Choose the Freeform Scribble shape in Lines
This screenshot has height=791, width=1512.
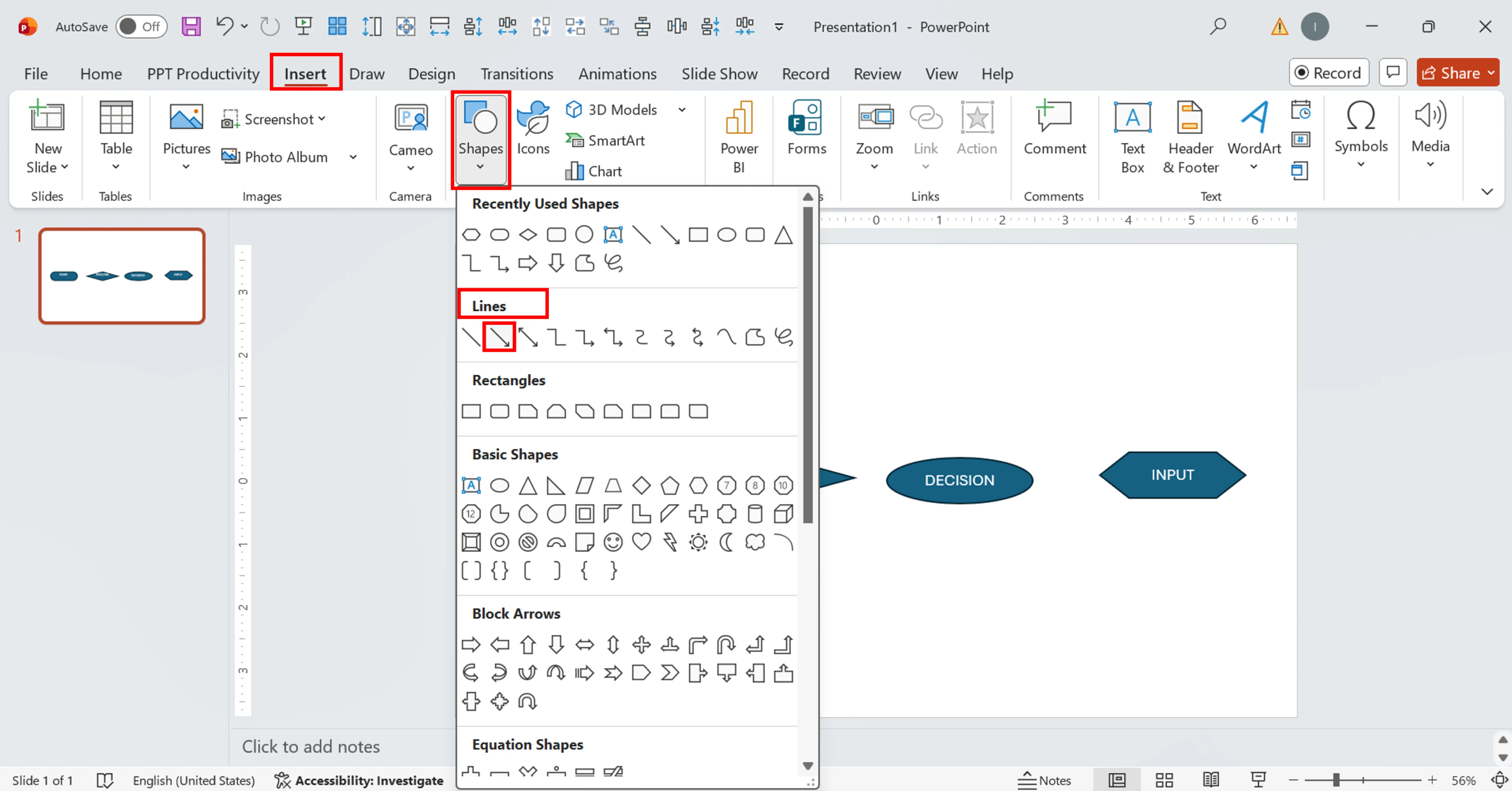(784, 337)
